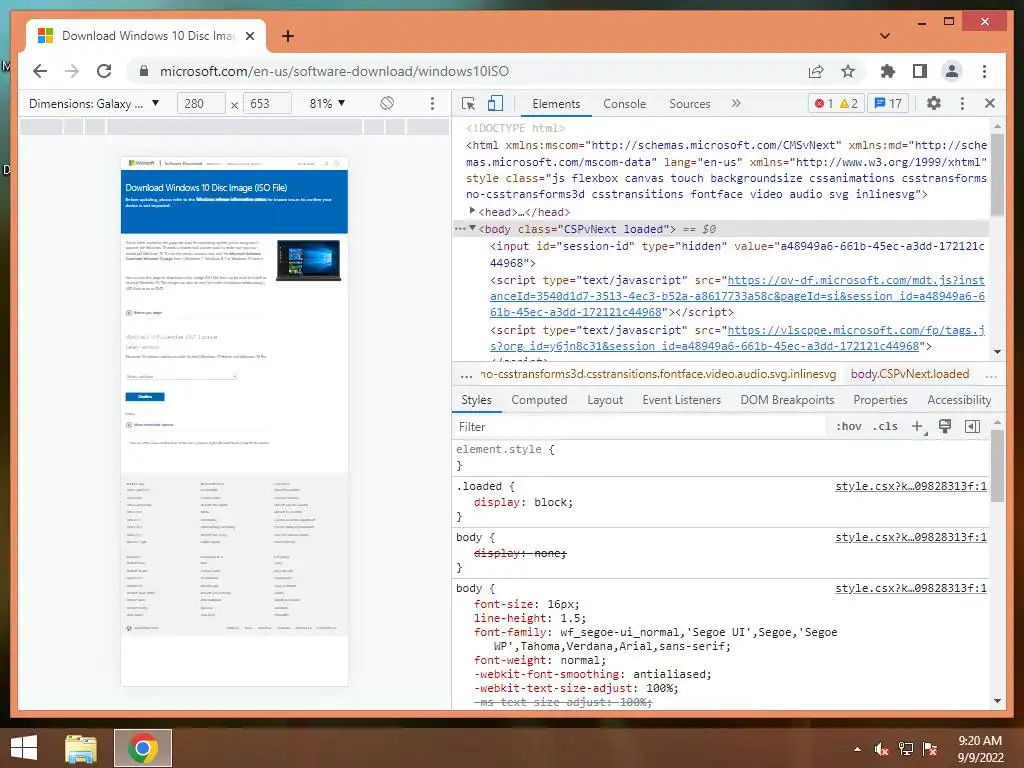The image size is (1024, 768).
Task: Close the DevTools panel
Action: [x=989, y=103]
